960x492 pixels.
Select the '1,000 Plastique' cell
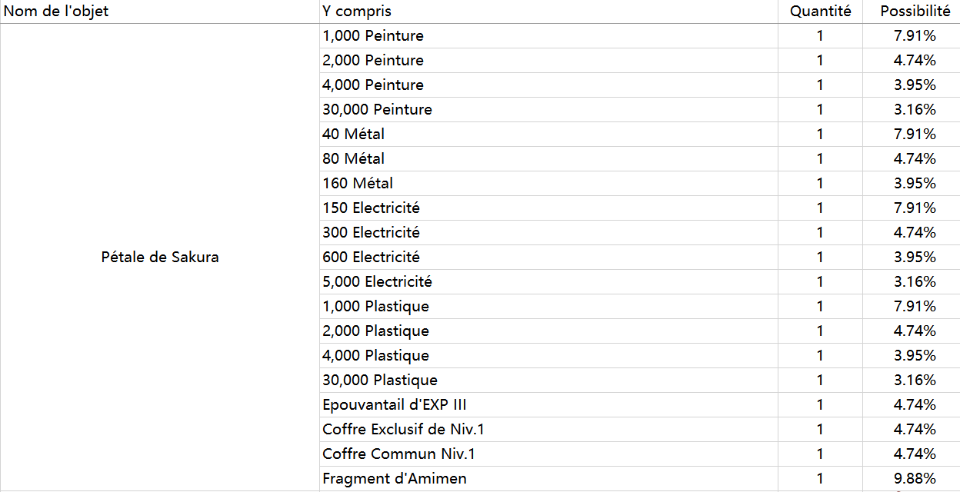(x=549, y=307)
